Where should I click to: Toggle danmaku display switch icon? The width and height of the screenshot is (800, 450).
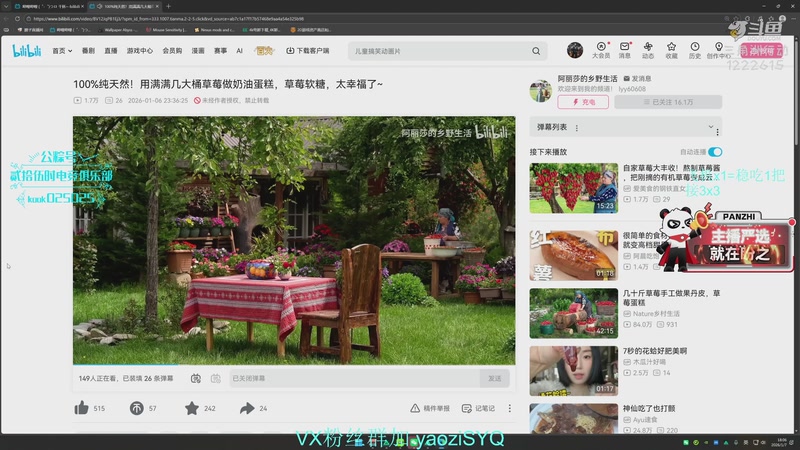(196, 379)
